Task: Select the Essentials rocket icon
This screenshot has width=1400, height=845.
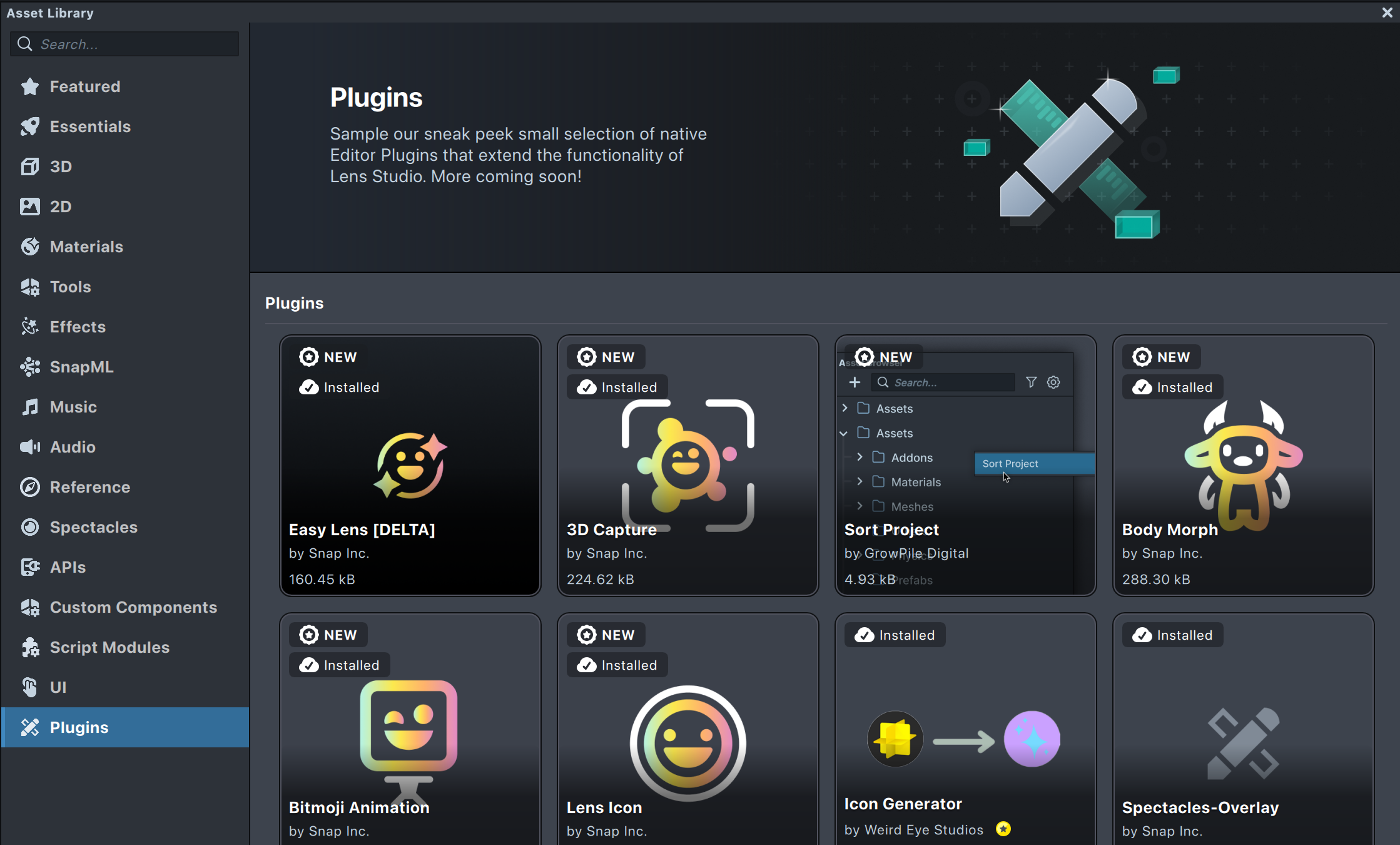Action: pos(29,126)
